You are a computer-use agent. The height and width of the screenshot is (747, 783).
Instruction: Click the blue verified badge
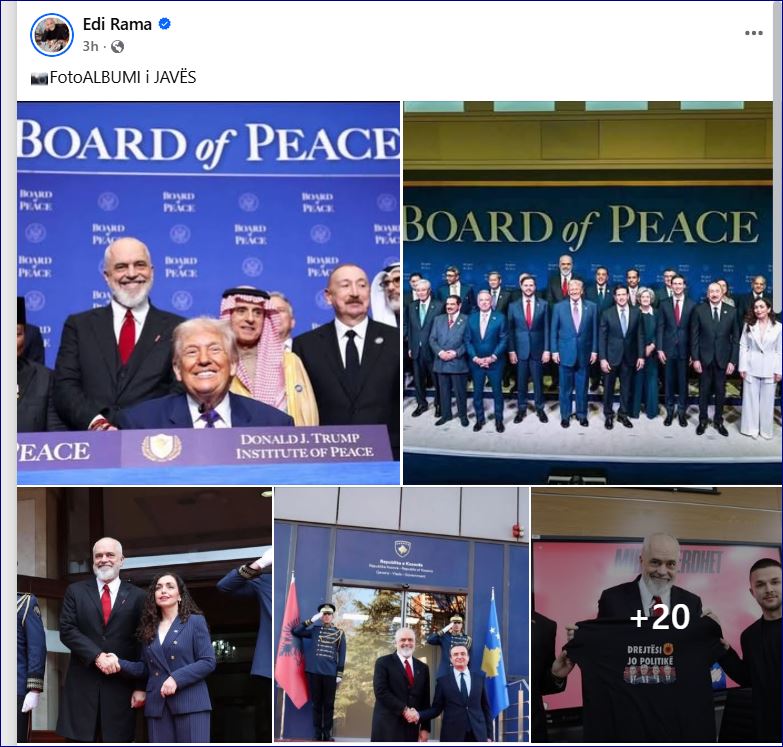164,23
